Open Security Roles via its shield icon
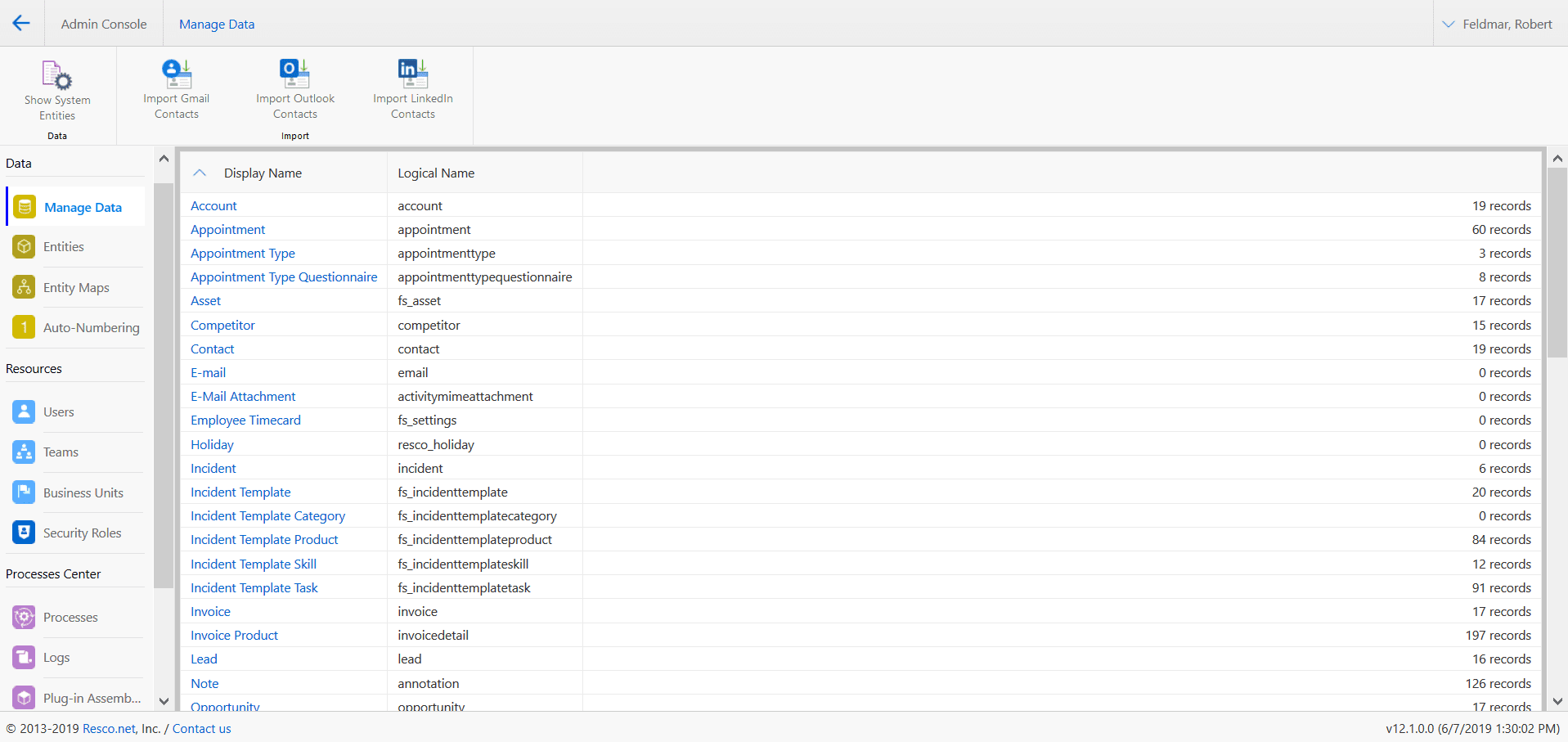Screen dimensions: 1568x742 point(24,533)
